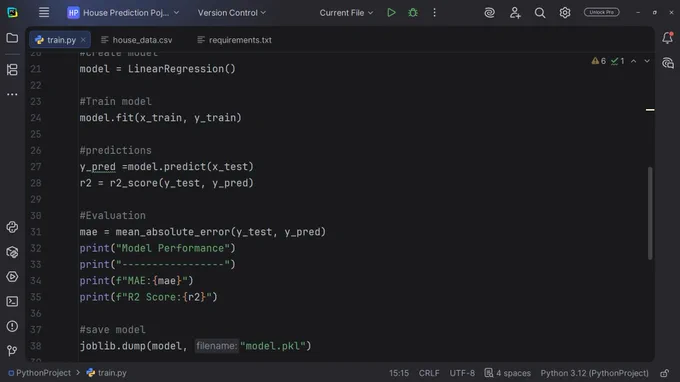Open the Structure tool window
The image size is (680, 382).
pyautogui.click(x=12, y=69)
